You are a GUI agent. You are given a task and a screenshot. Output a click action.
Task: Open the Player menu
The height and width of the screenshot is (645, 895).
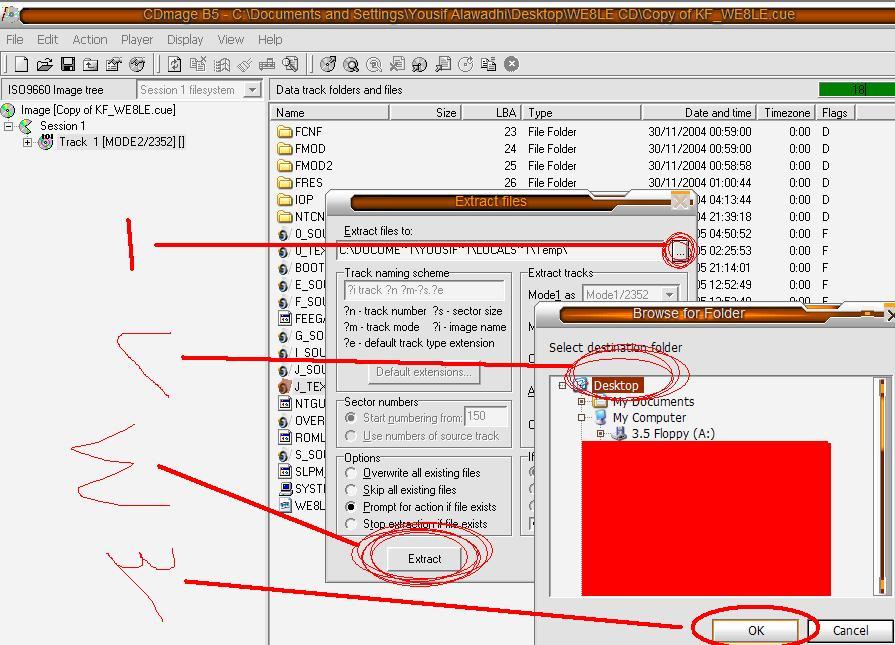137,40
